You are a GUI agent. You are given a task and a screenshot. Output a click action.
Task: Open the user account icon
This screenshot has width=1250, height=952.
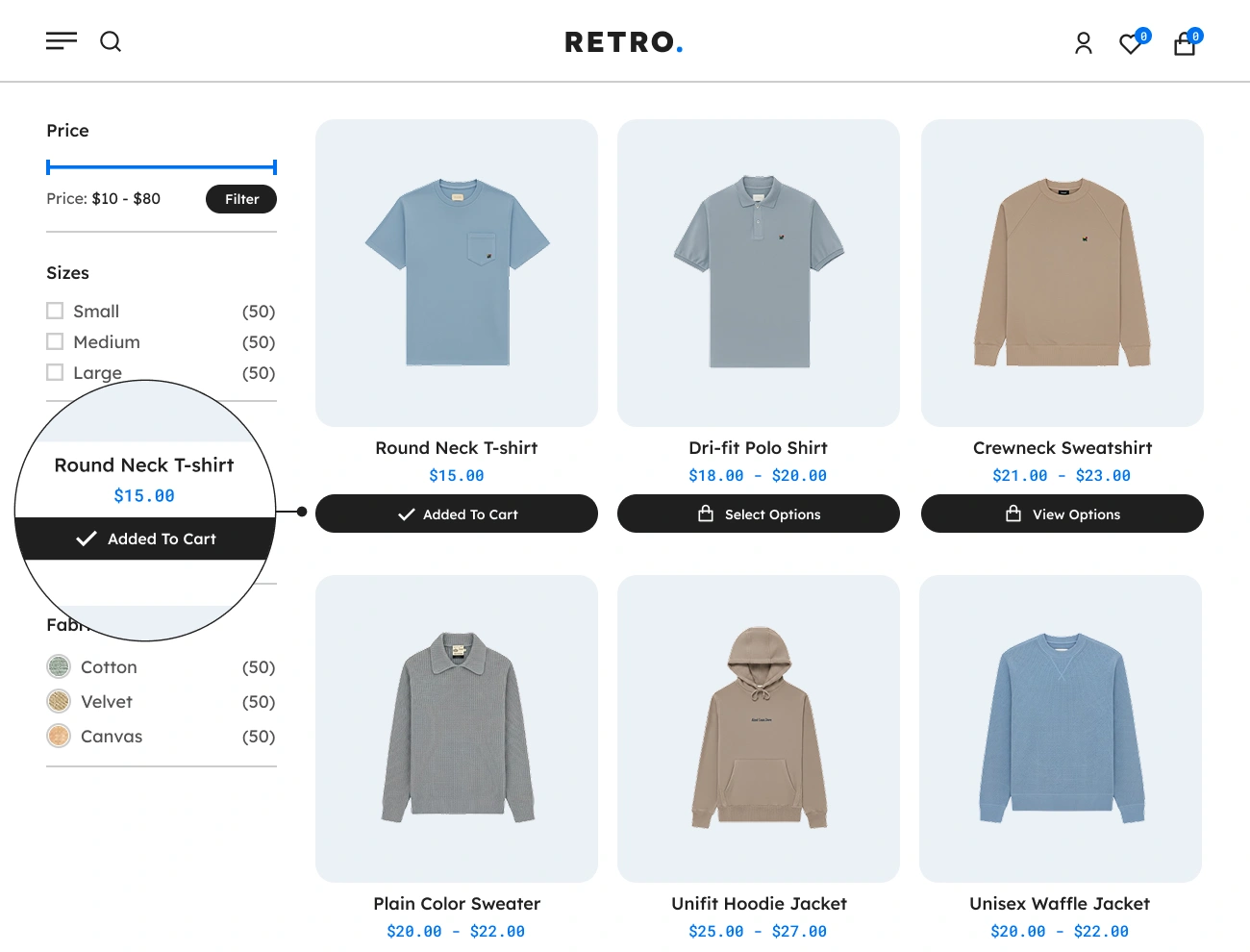click(1084, 43)
